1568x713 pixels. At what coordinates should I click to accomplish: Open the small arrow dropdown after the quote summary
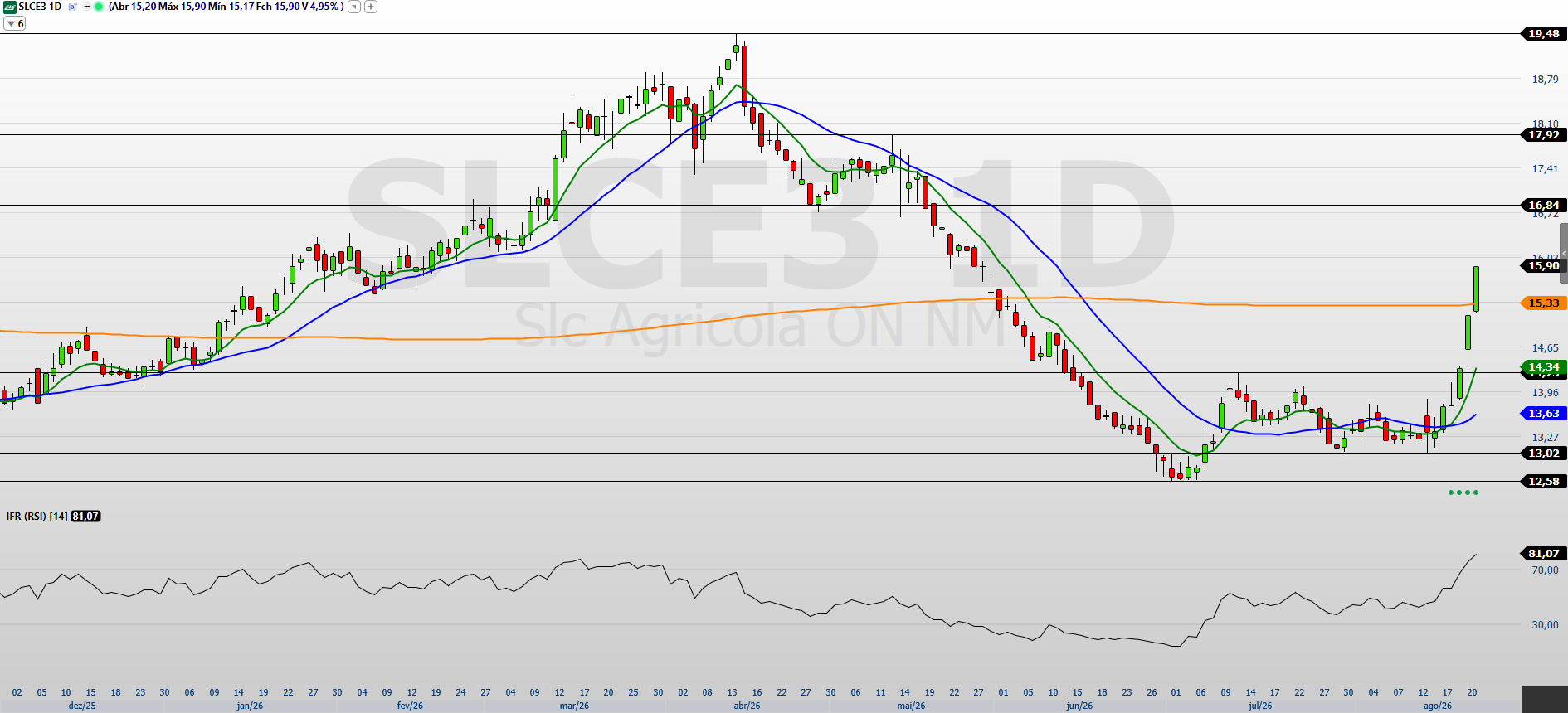coord(354,7)
